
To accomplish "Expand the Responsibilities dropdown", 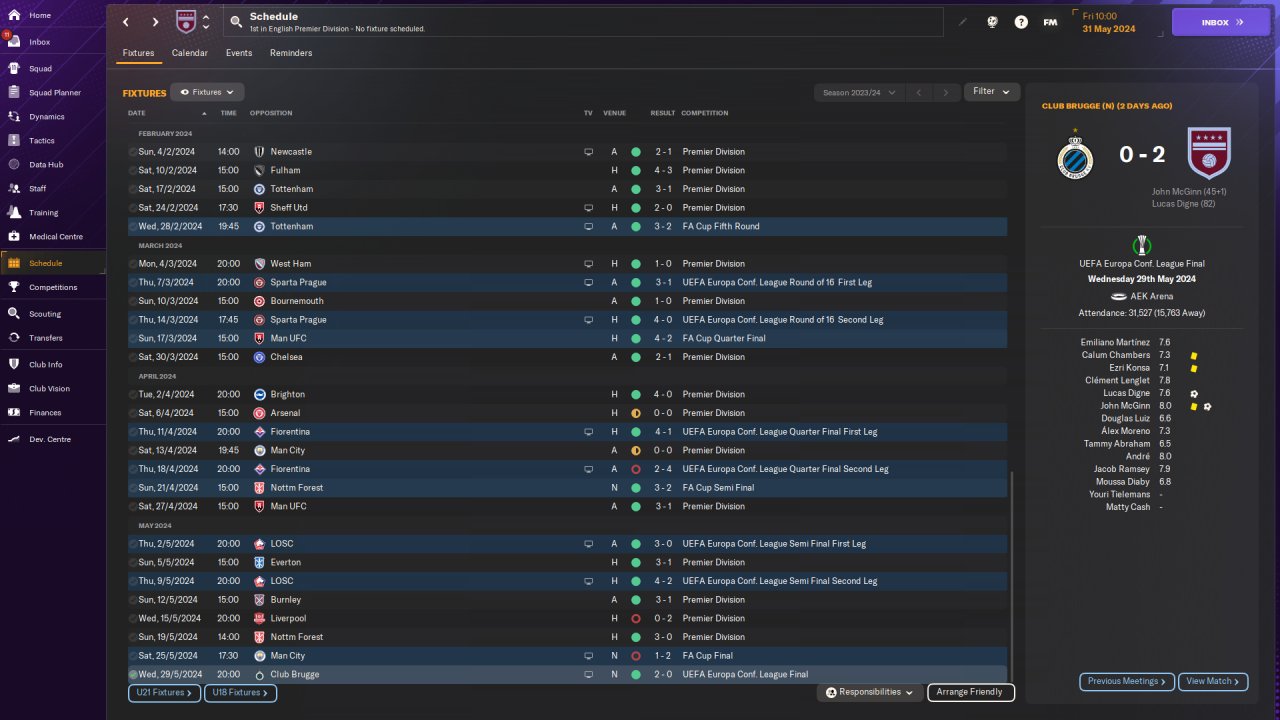I will [x=869, y=692].
